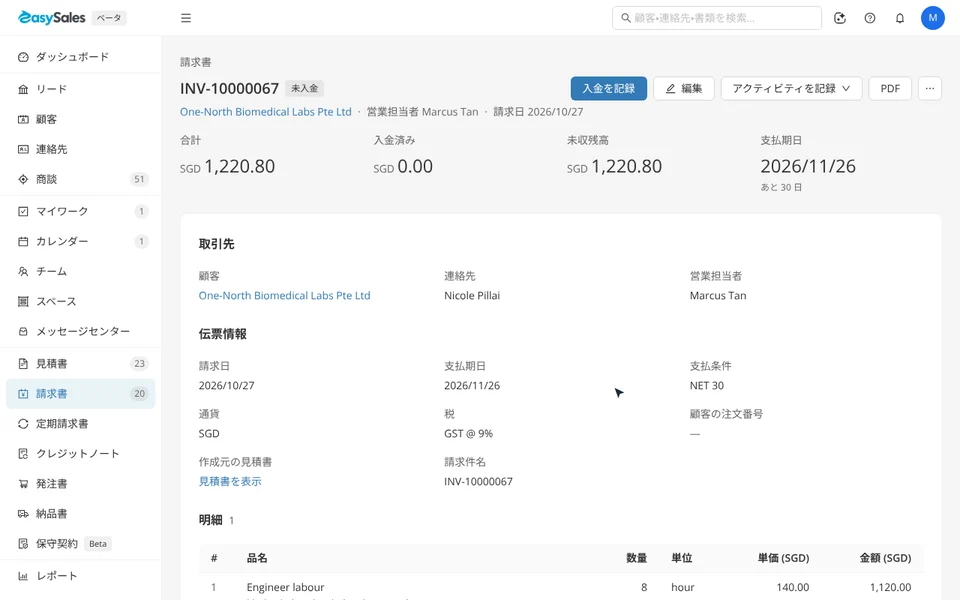
Task: Click invoice number INV-10000067 heading
Action: coord(230,89)
